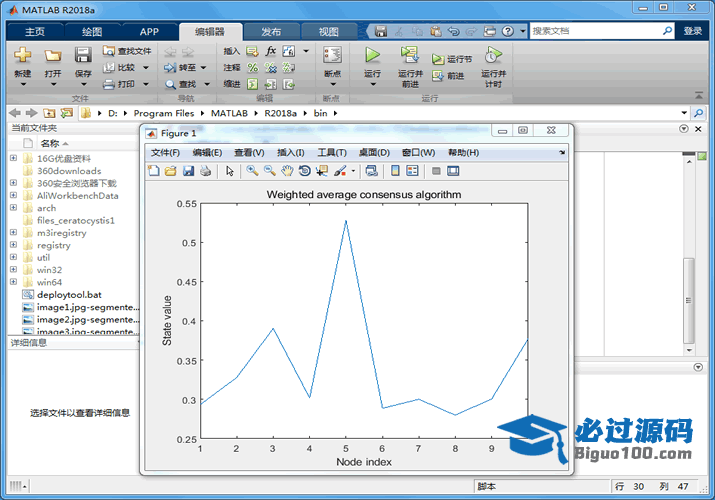Screen dimensions: 715x500
Task: Expand the win64 folder
Action: point(13,282)
